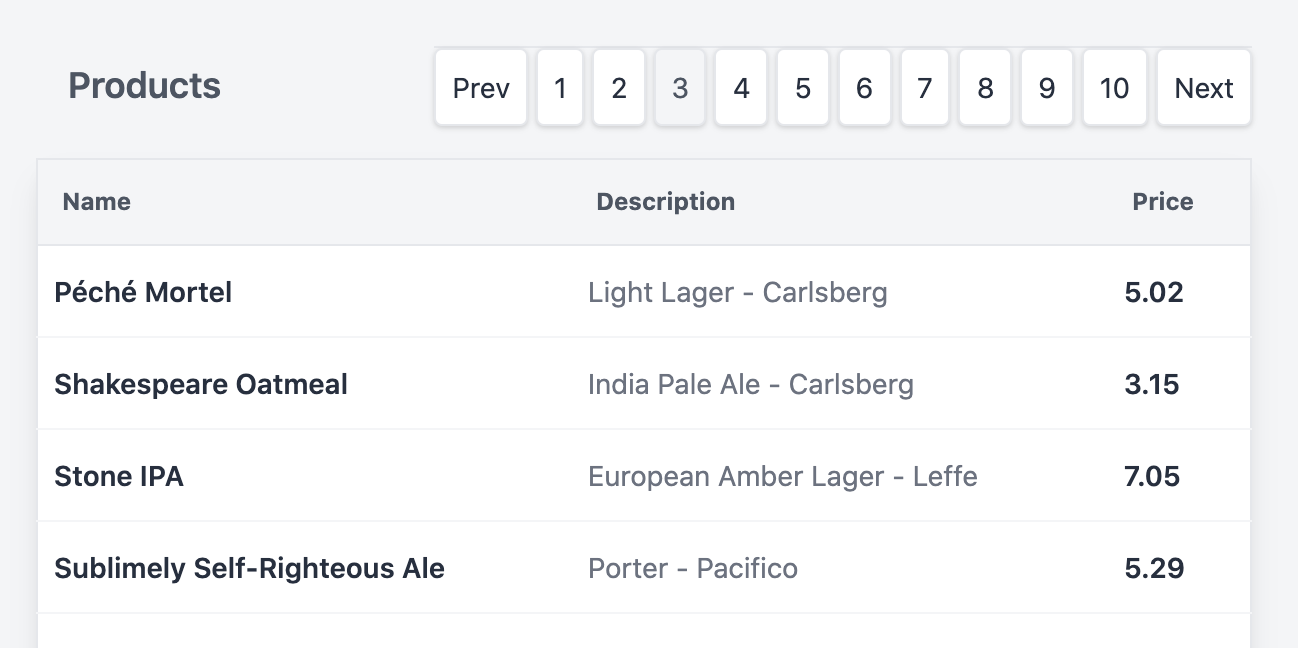Select the current page 3 button
This screenshot has width=1298, height=648.
click(x=680, y=88)
